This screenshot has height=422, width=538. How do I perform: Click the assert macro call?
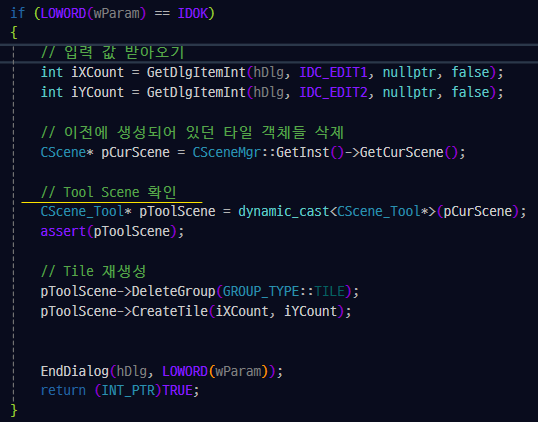(63, 232)
